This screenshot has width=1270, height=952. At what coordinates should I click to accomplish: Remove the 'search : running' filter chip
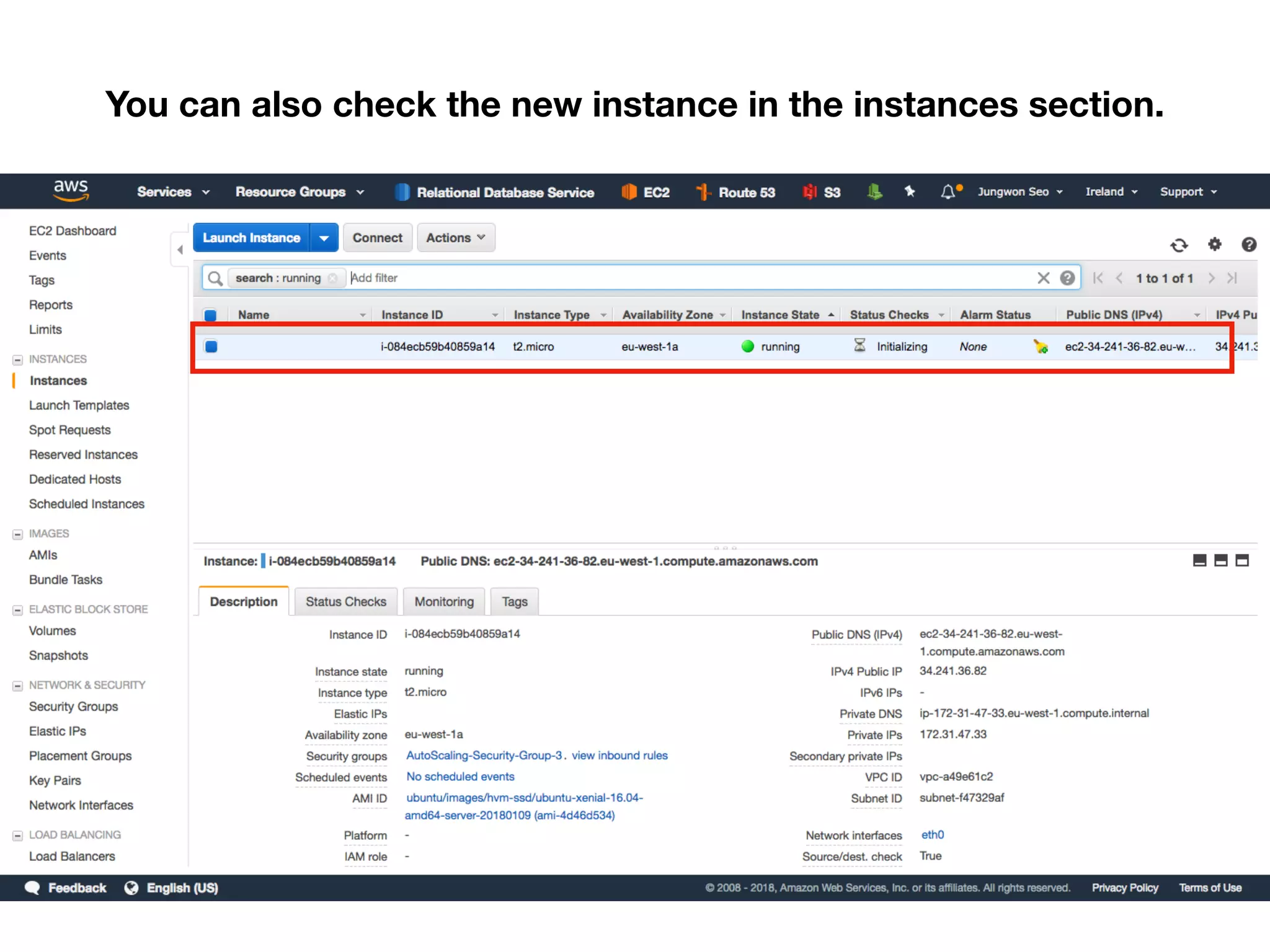tap(333, 278)
